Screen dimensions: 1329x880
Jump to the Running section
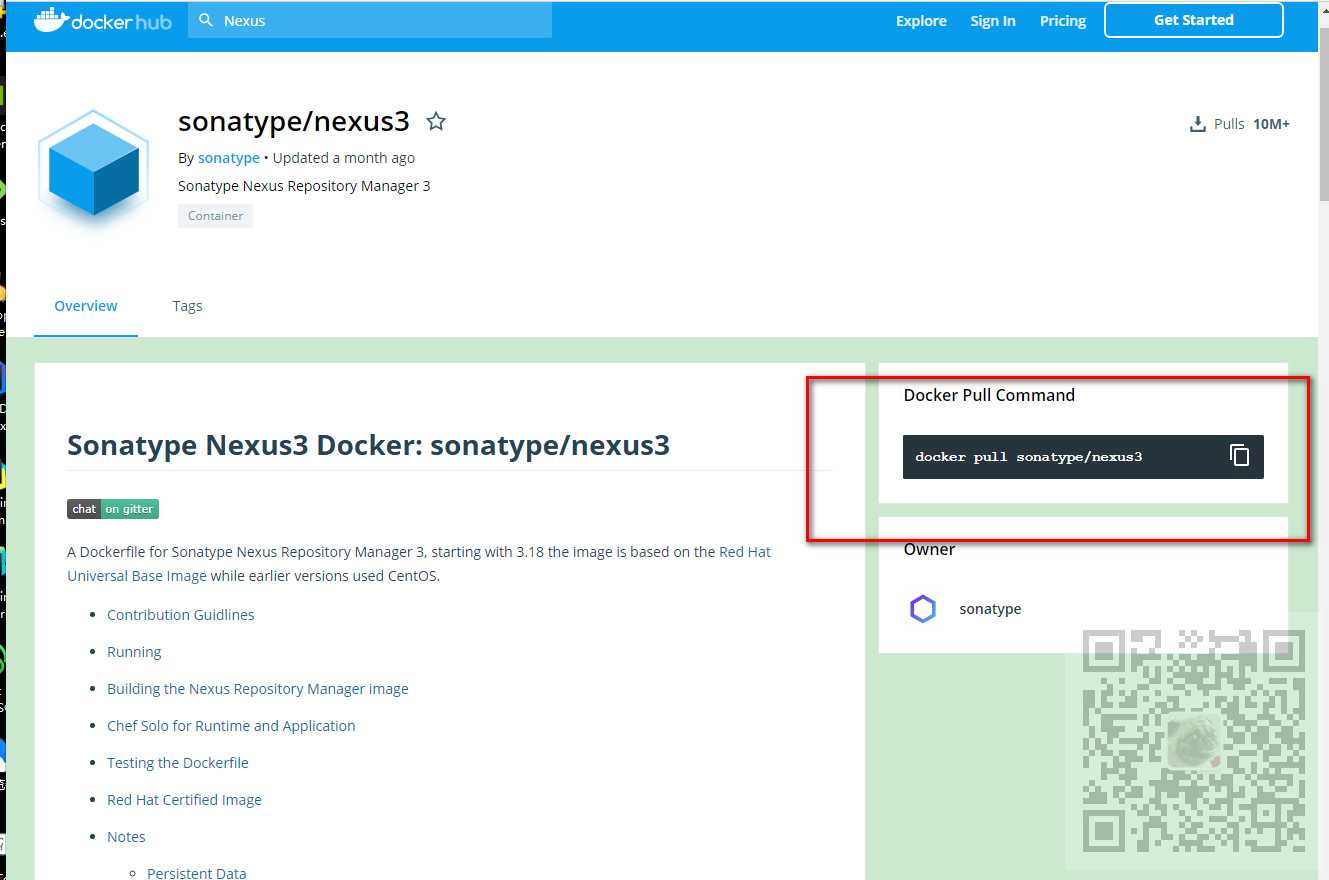(x=134, y=652)
